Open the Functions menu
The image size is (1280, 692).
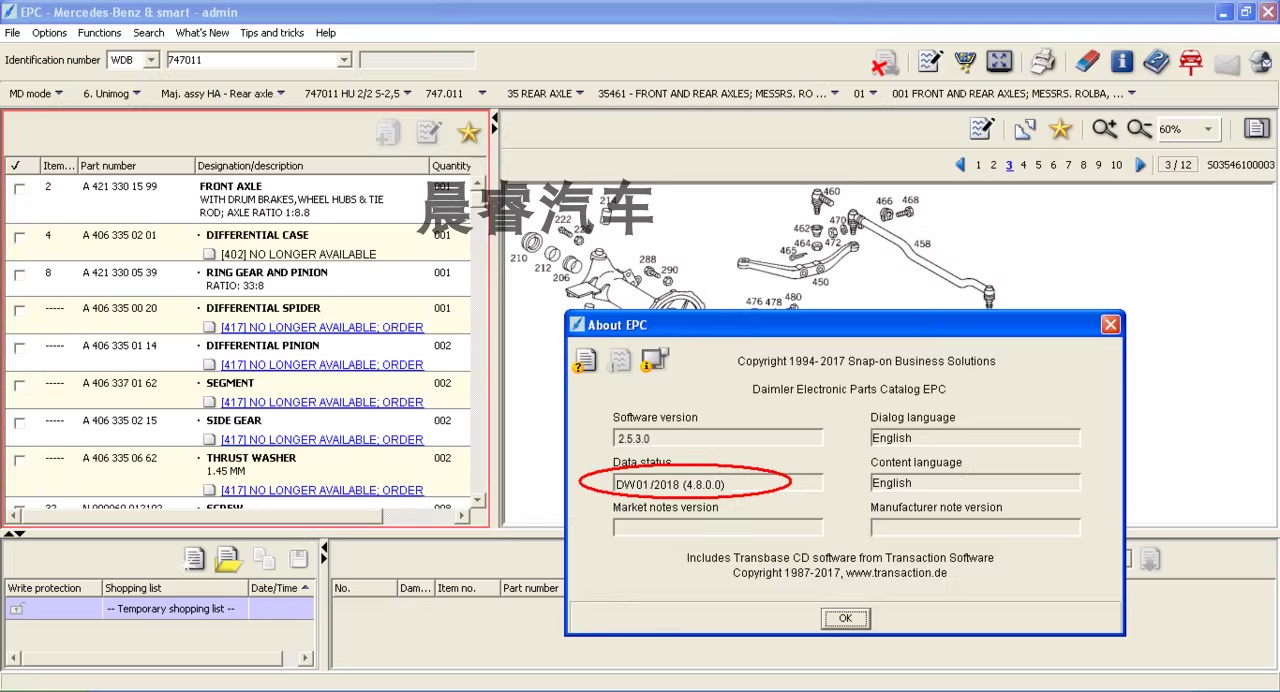click(99, 33)
